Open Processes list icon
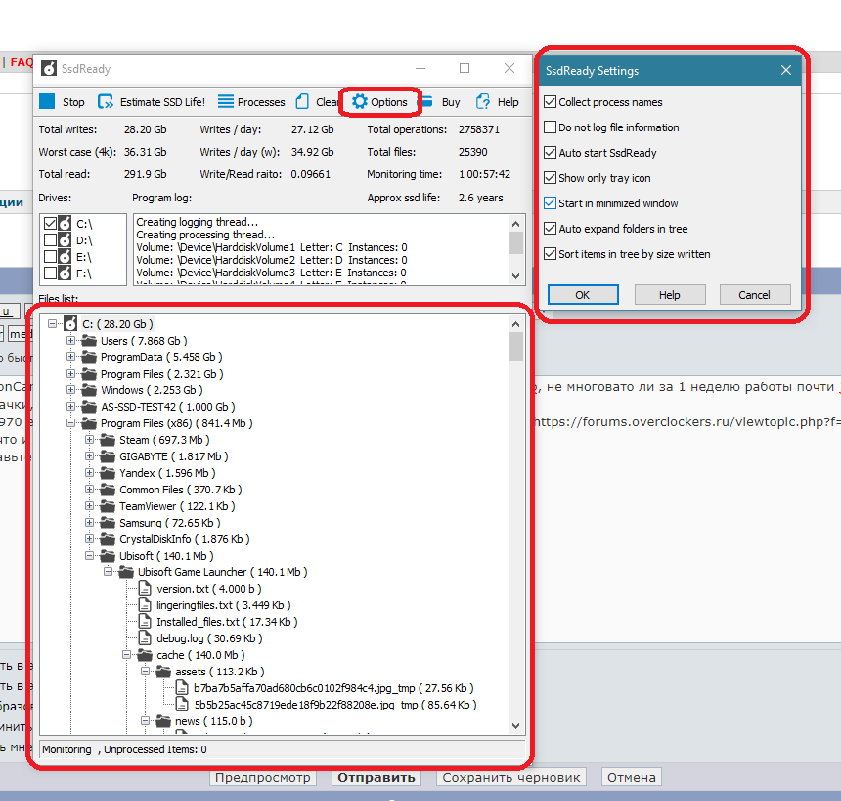This screenshot has height=801, width=841. [226, 101]
